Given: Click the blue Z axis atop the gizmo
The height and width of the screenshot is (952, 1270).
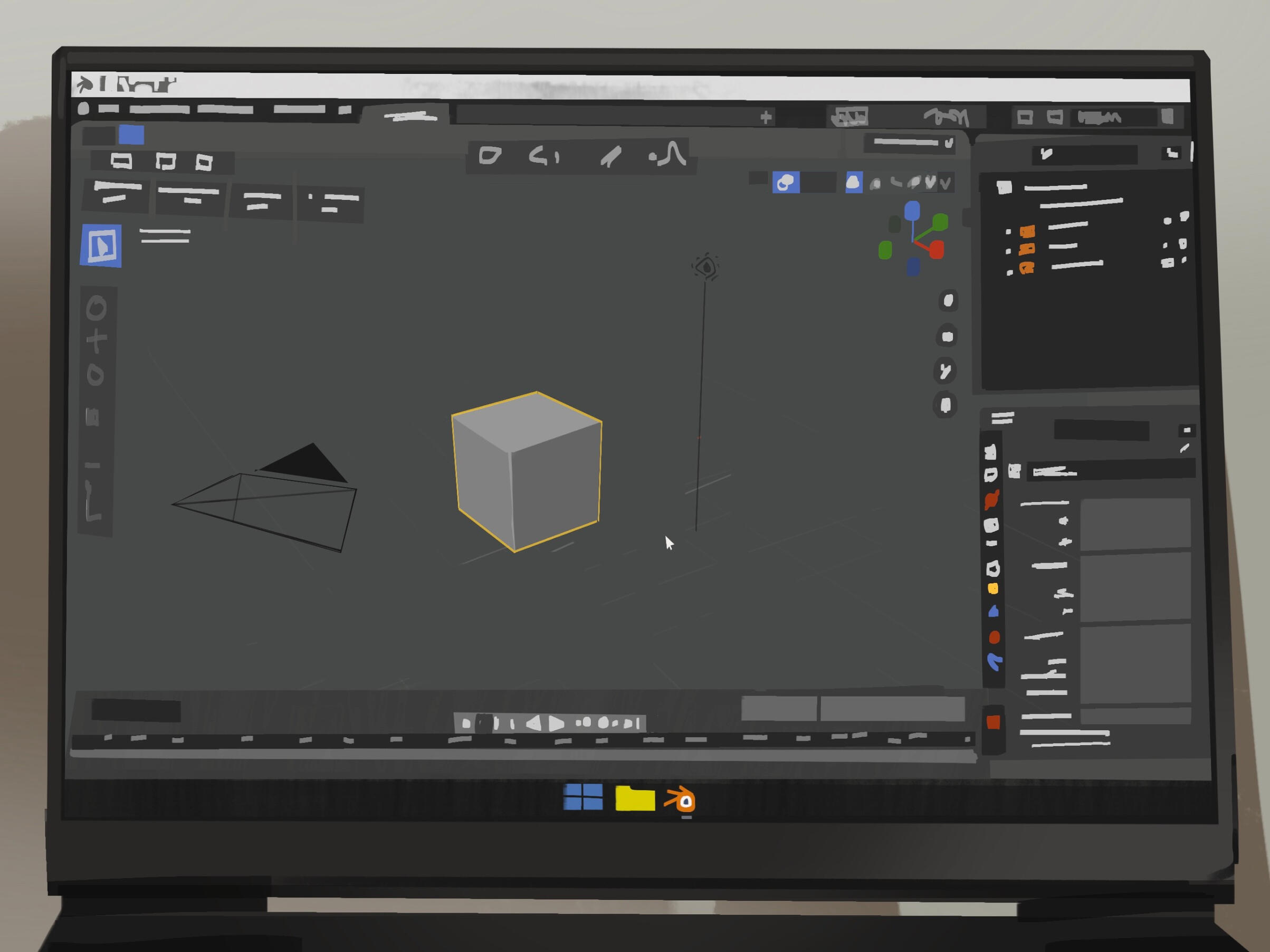Looking at the screenshot, I should [x=912, y=211].
